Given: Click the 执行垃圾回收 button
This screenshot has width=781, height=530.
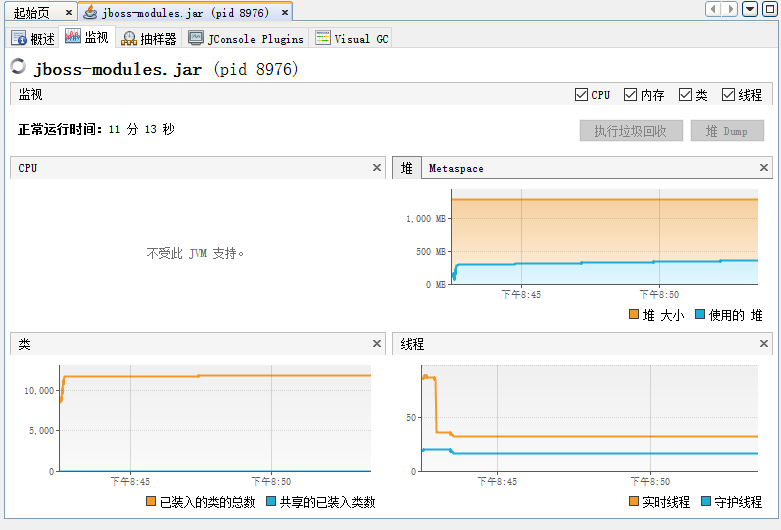Looking at the screenshot, I should (631, 131).
